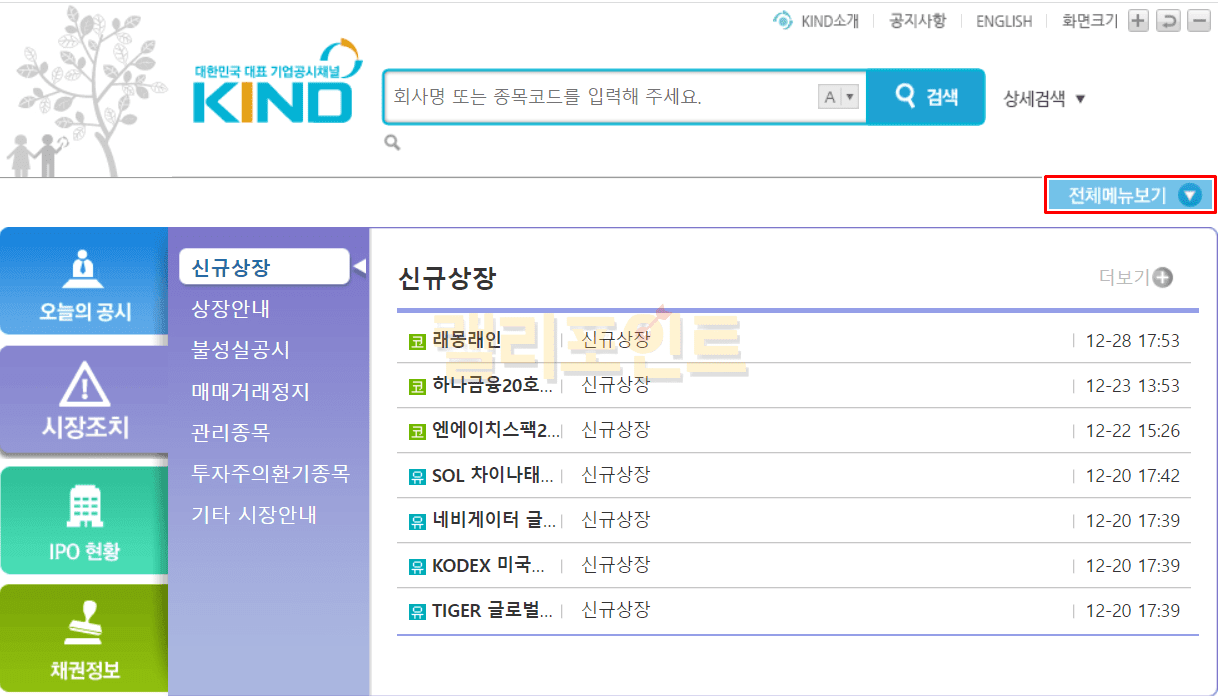Expand the 상세검색 dropdown
1218x696 pixels.
tap(1044, 98)
